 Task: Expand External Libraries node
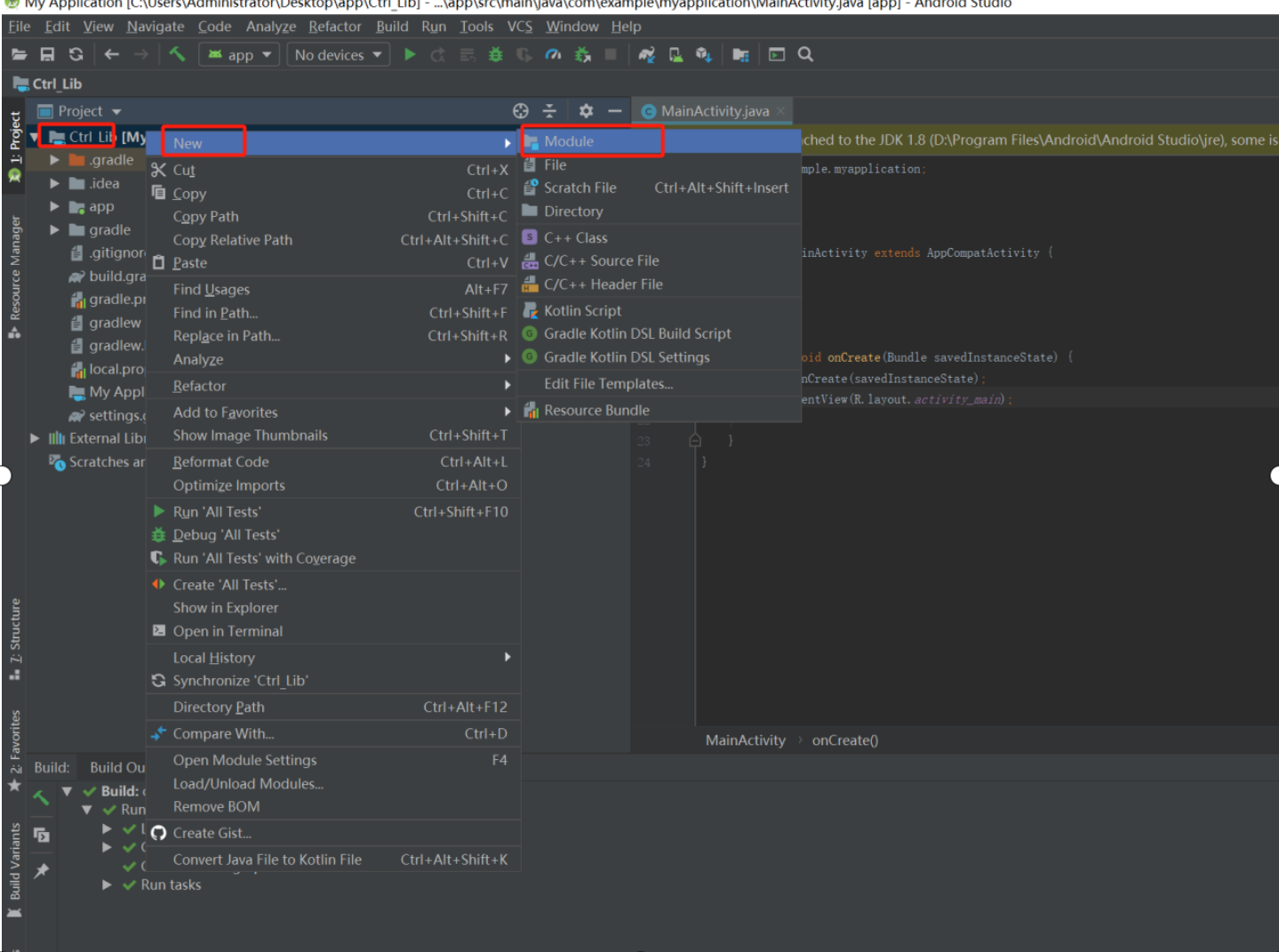coord(35,438)
